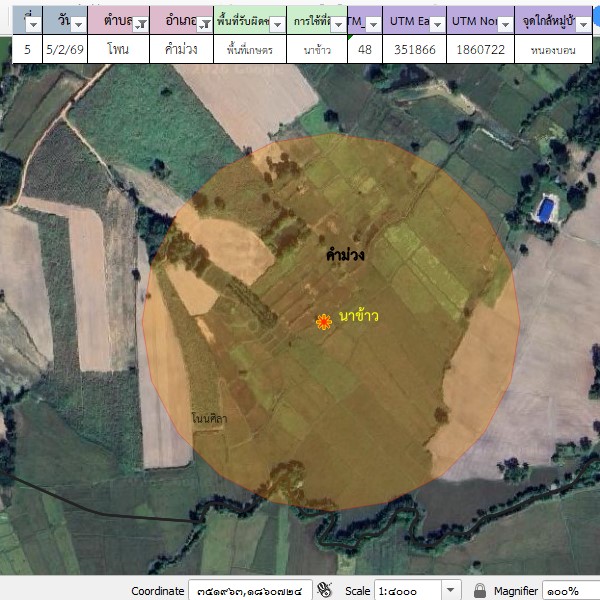Click the Magnifier percentage field
600x600 pixels.
[570, 590]
